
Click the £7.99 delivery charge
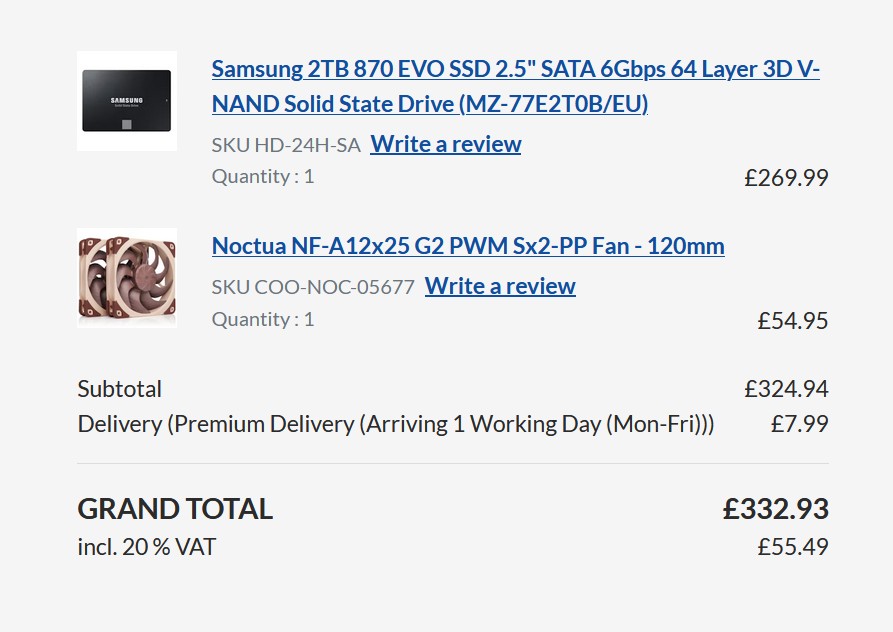(x=799, y=424)
